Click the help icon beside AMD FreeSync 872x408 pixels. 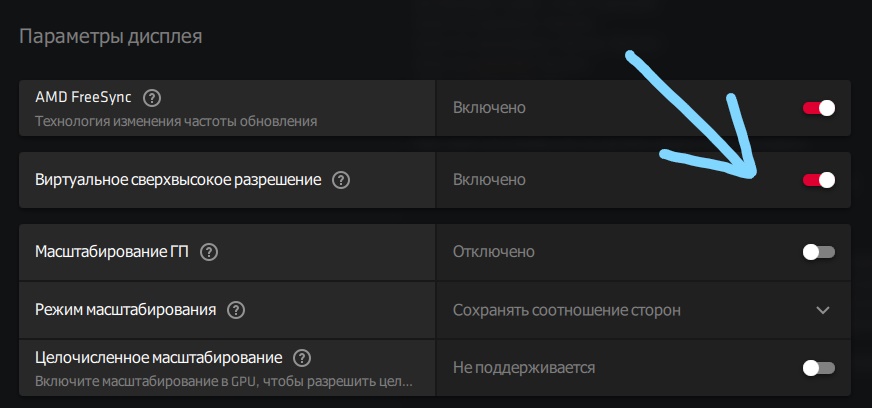[x=152, y=98]
